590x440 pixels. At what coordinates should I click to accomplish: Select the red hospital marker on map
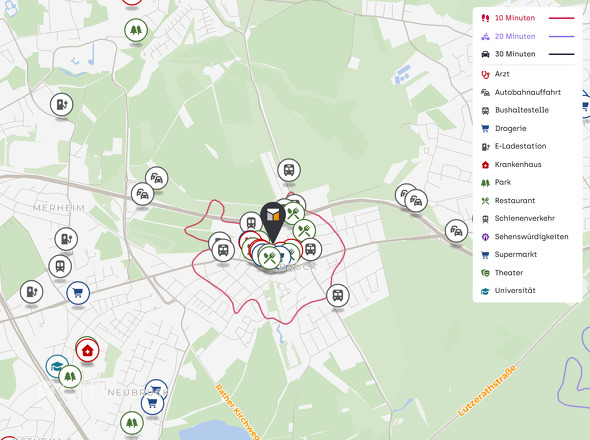tap(87, 350)
